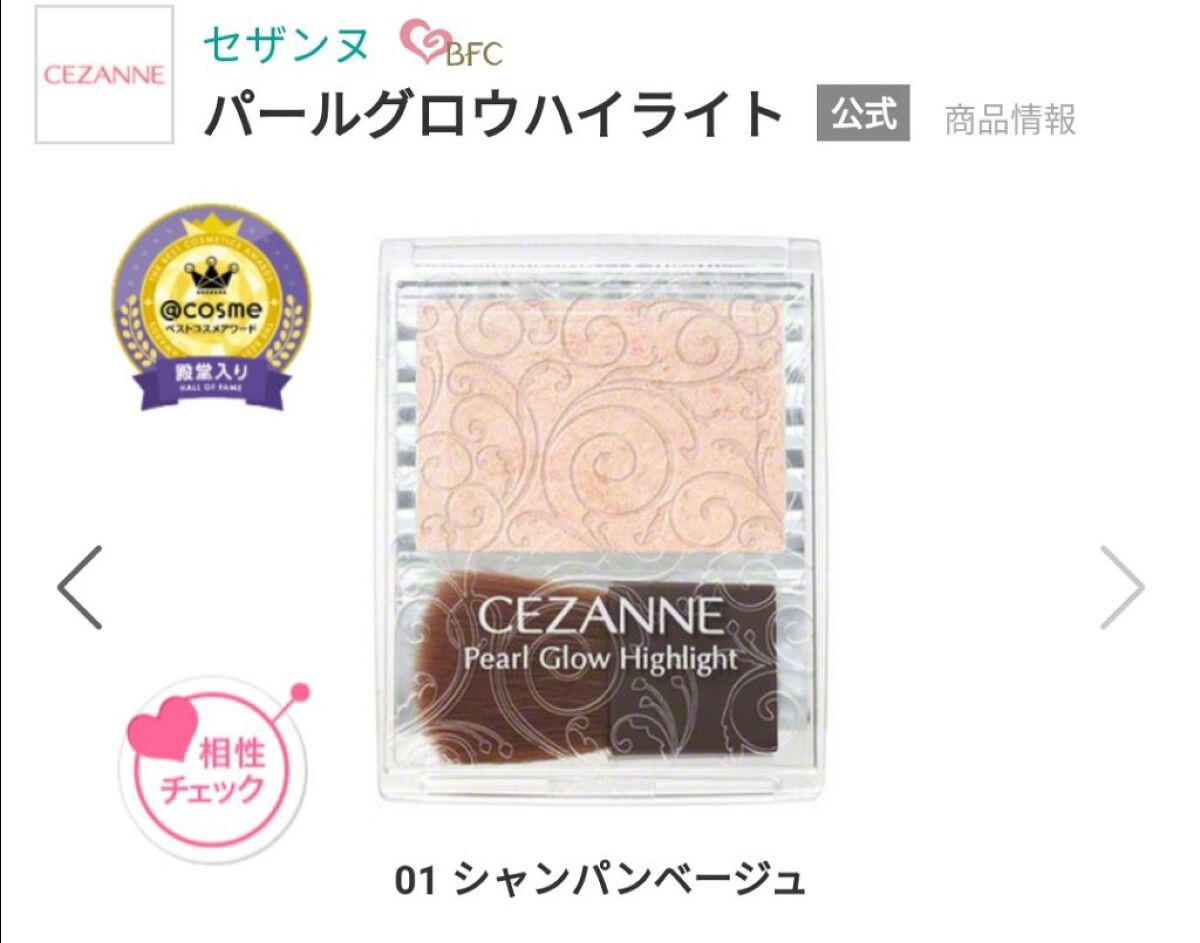Open the 相性チェック compatibility check button
This screenshot has height=943, width=1200.
213,764
